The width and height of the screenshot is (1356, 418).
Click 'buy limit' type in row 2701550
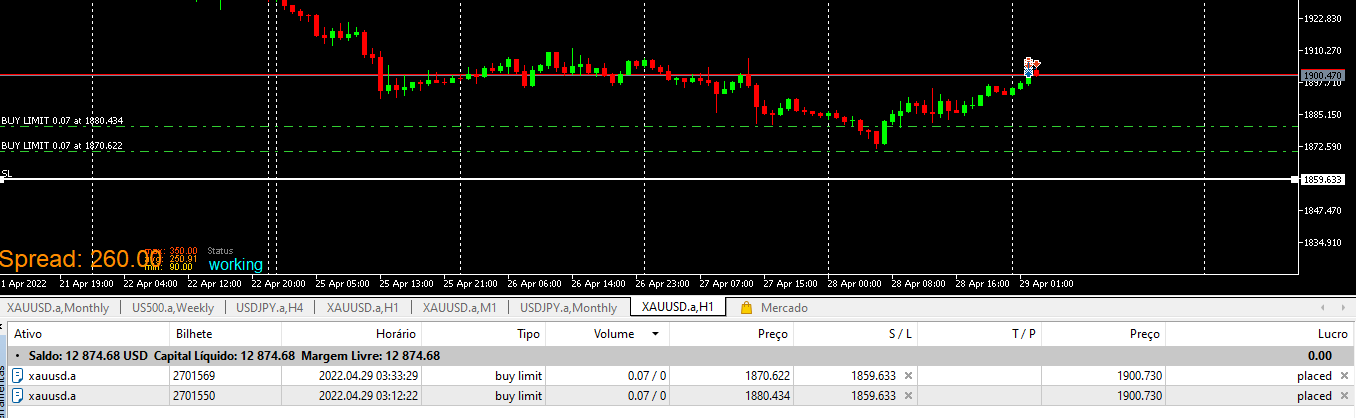click(x=518, y=396)
